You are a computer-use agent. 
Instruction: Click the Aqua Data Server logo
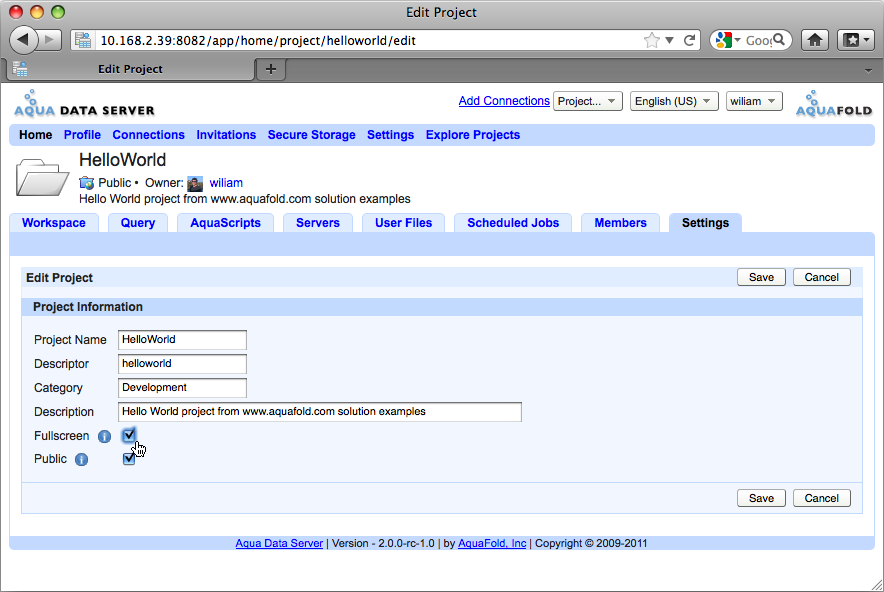pyautogui.click(x=84, y=103)
